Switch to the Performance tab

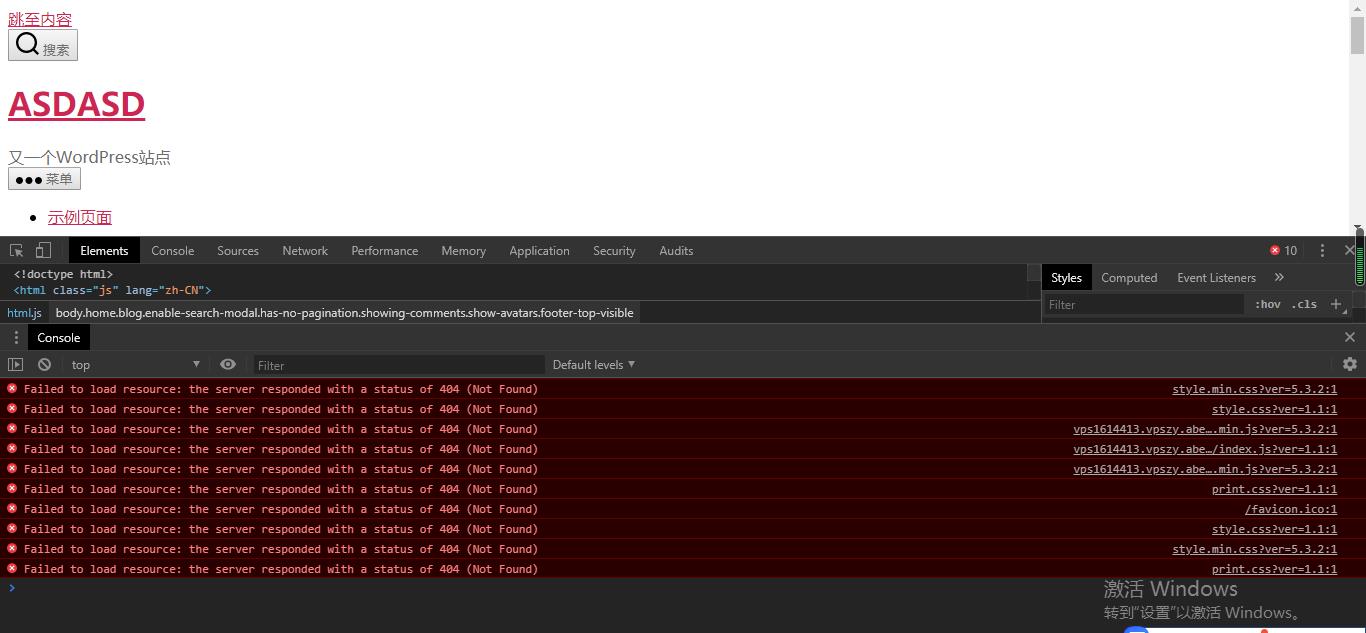click(x=384, y=251)
